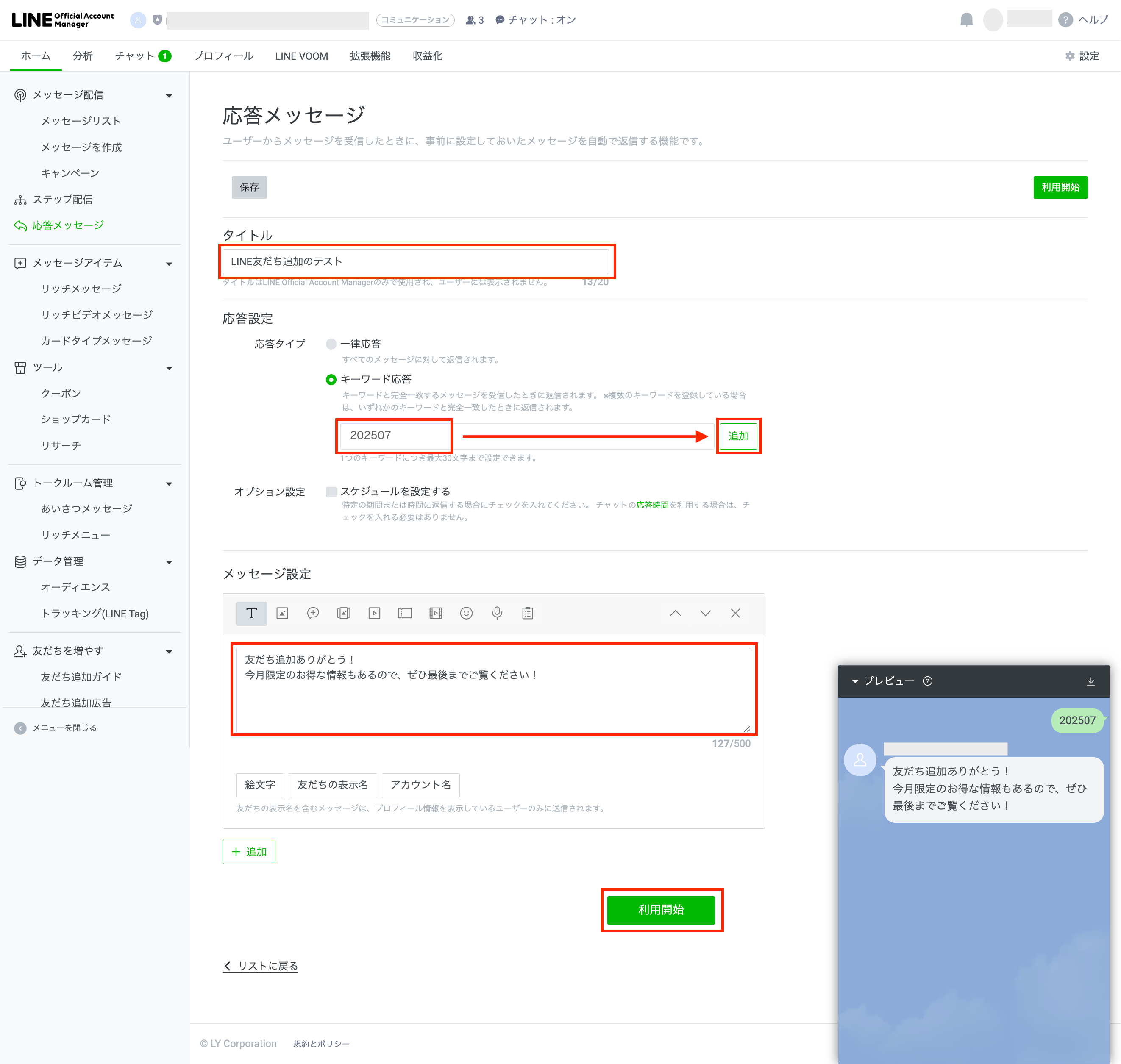Select the coupon message type icon

pos(405,613)
